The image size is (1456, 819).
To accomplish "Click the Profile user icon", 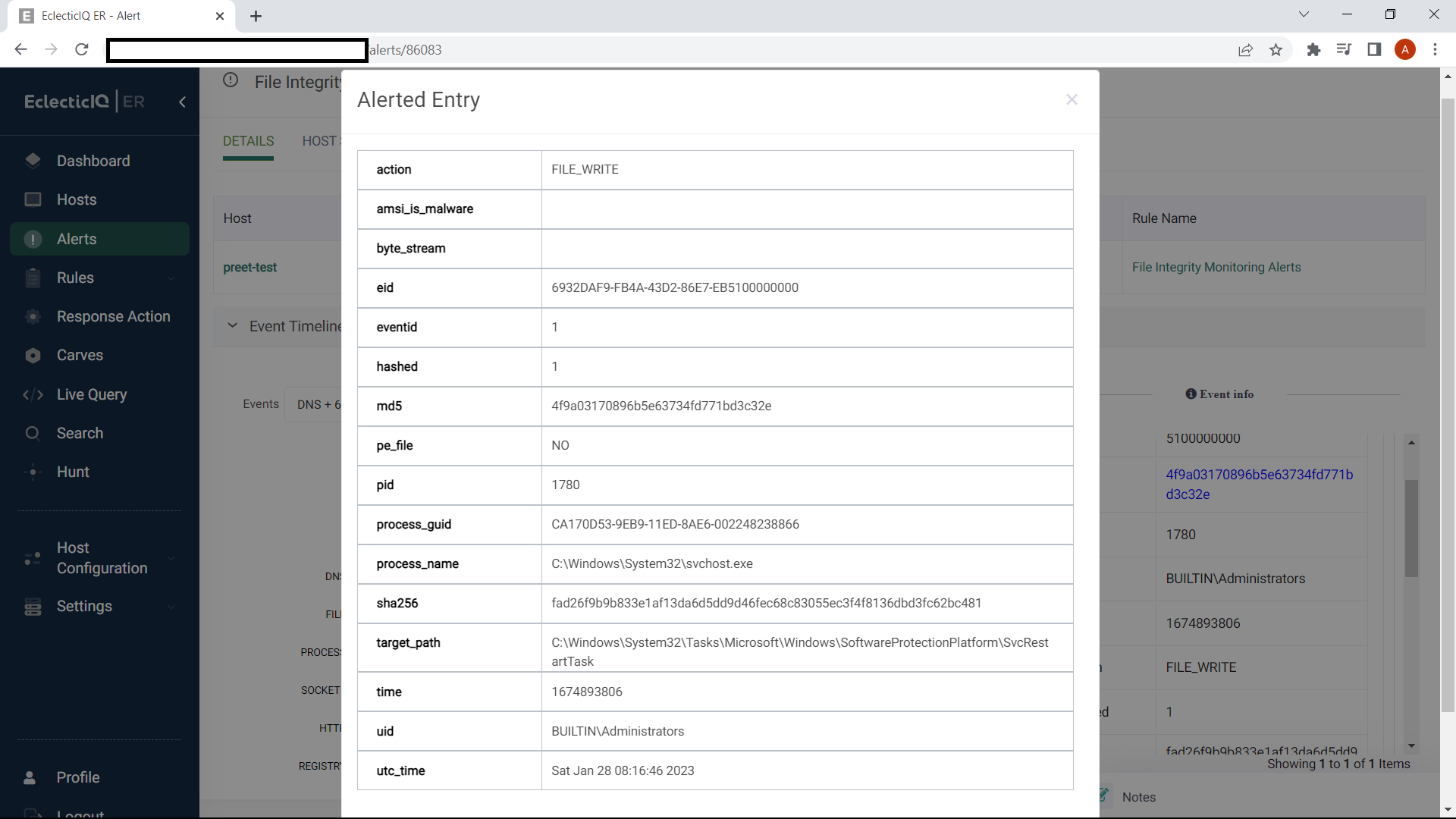I will (x=30, y=777).
